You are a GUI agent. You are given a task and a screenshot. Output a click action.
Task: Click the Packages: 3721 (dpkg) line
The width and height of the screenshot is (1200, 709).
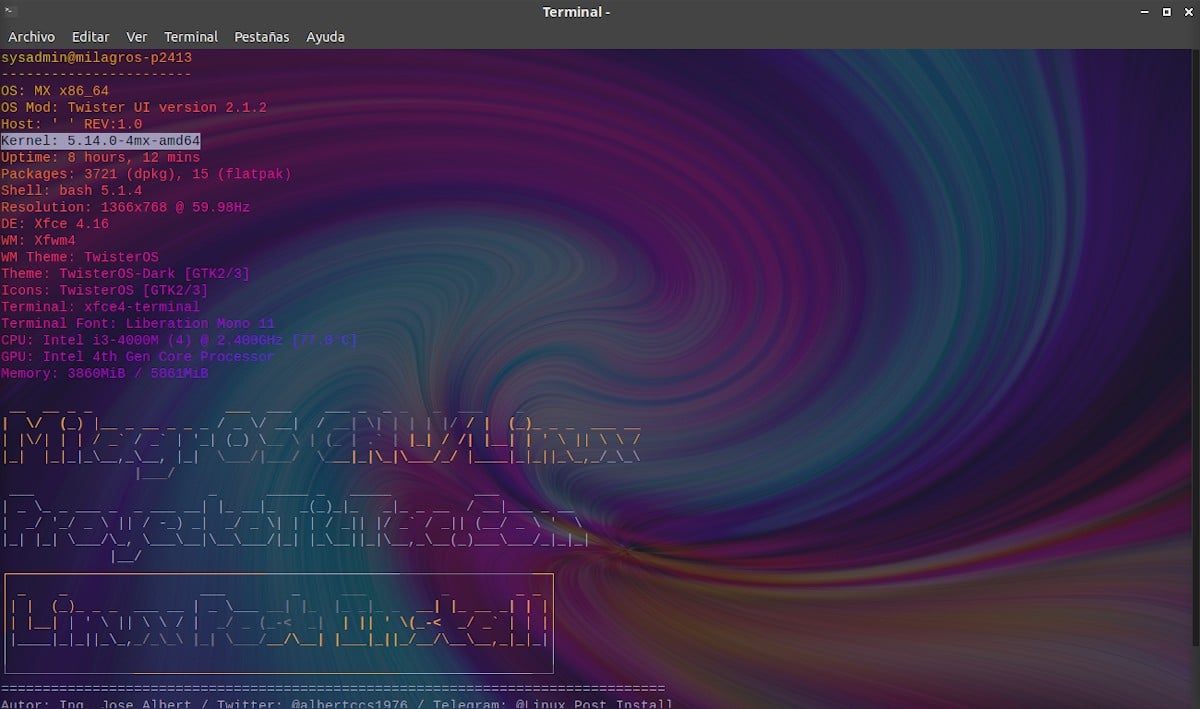pyautogui.click(x=146, y=174)
